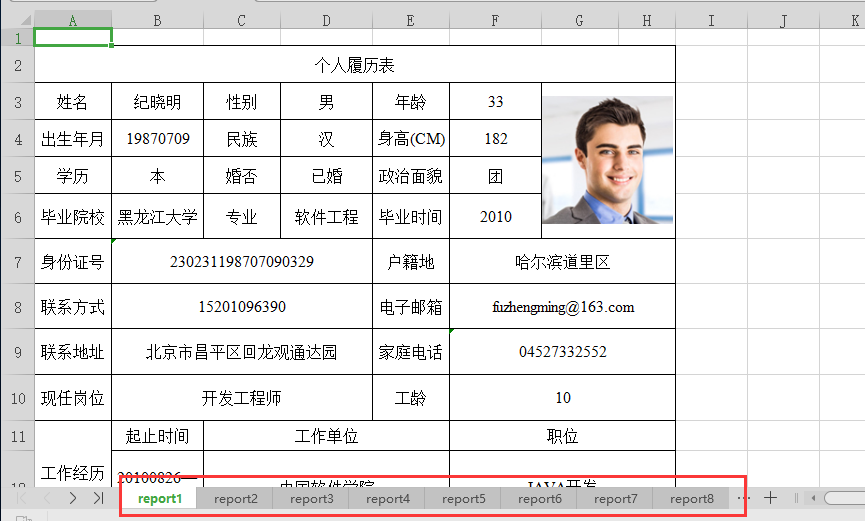The width and height of the screenshot is (865, 521).
Task: Select the email cell fuzhengming@163.com
Action: click(x=562, y=307)
